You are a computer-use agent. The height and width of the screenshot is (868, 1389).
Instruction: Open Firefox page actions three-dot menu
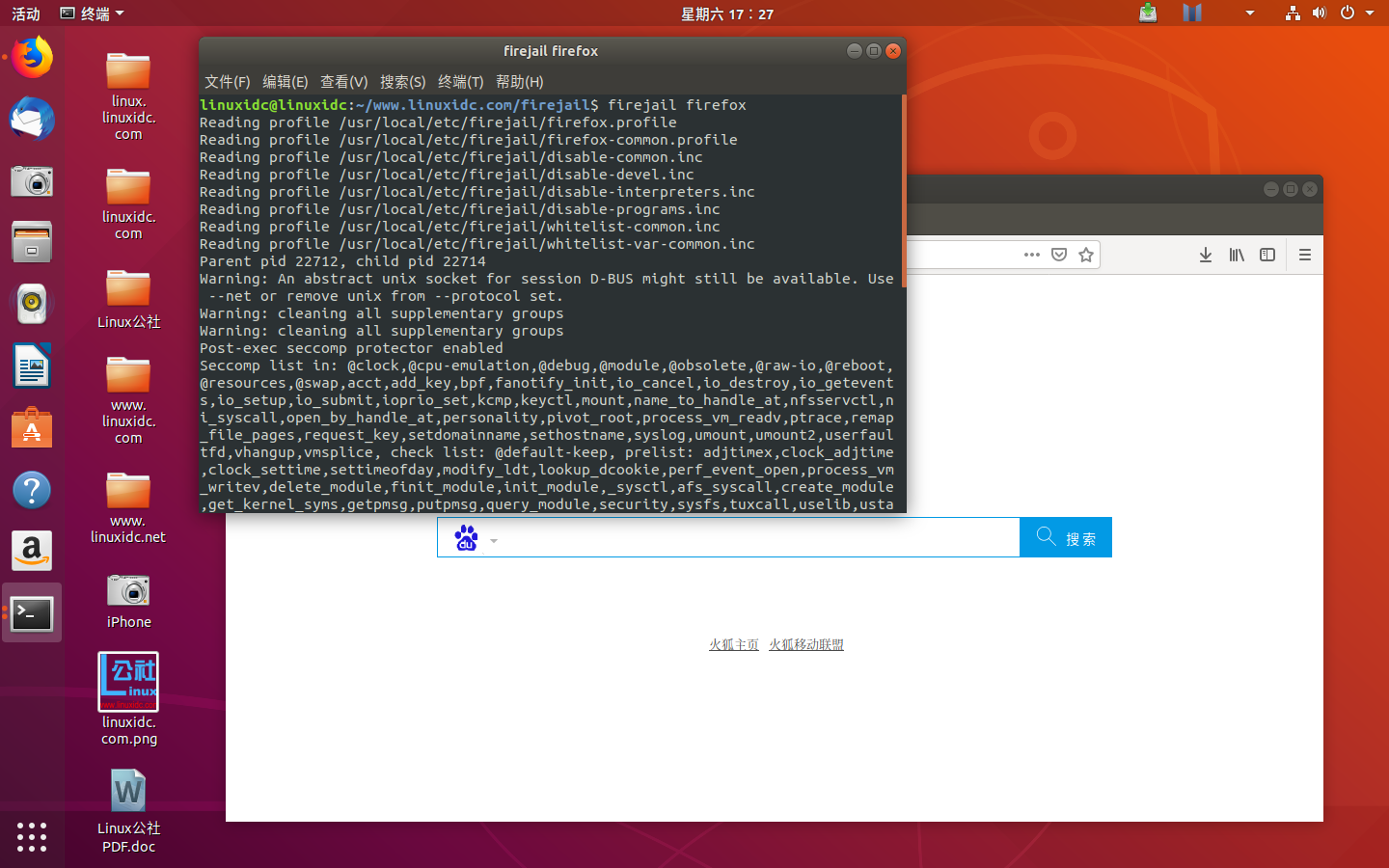1032,255
